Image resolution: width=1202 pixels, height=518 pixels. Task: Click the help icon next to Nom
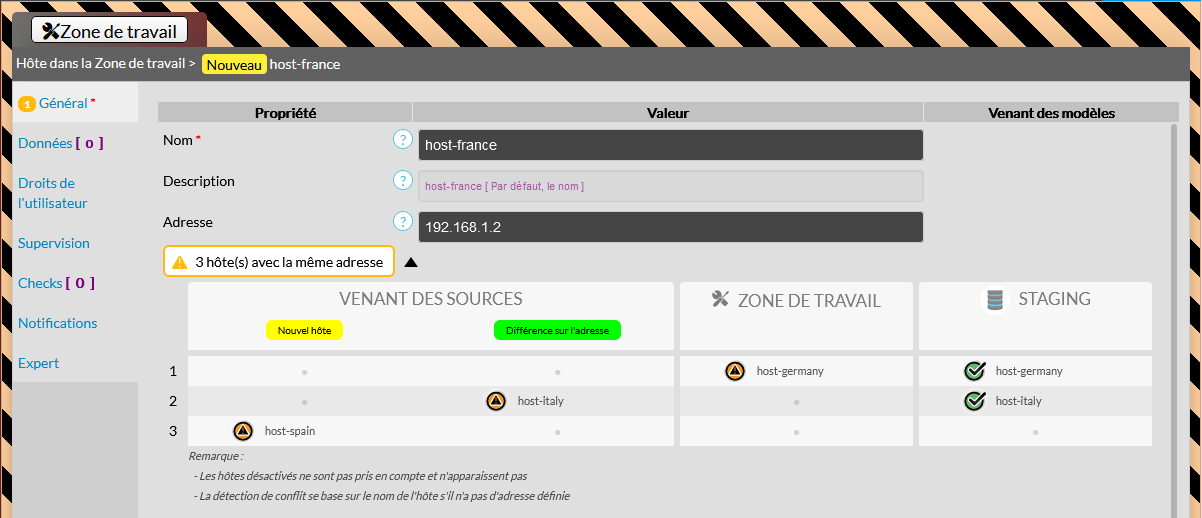coord(403,140)
